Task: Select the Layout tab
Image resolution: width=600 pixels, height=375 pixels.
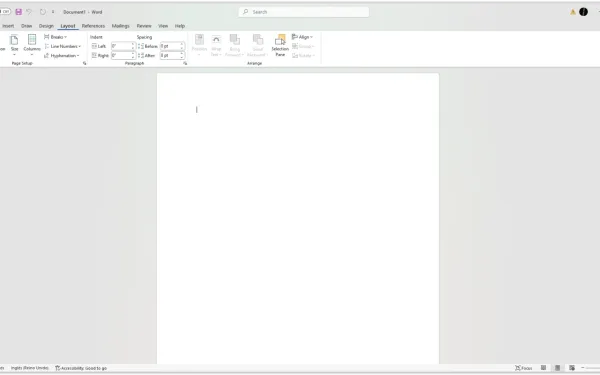Action: coord(68,26)
